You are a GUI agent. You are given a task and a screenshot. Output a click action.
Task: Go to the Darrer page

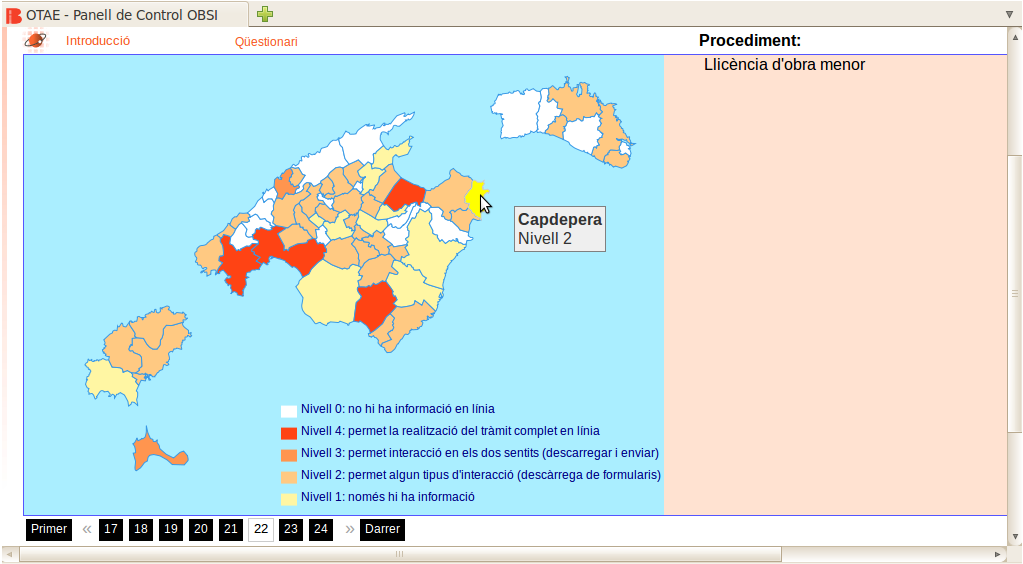(x=382, y=529)
